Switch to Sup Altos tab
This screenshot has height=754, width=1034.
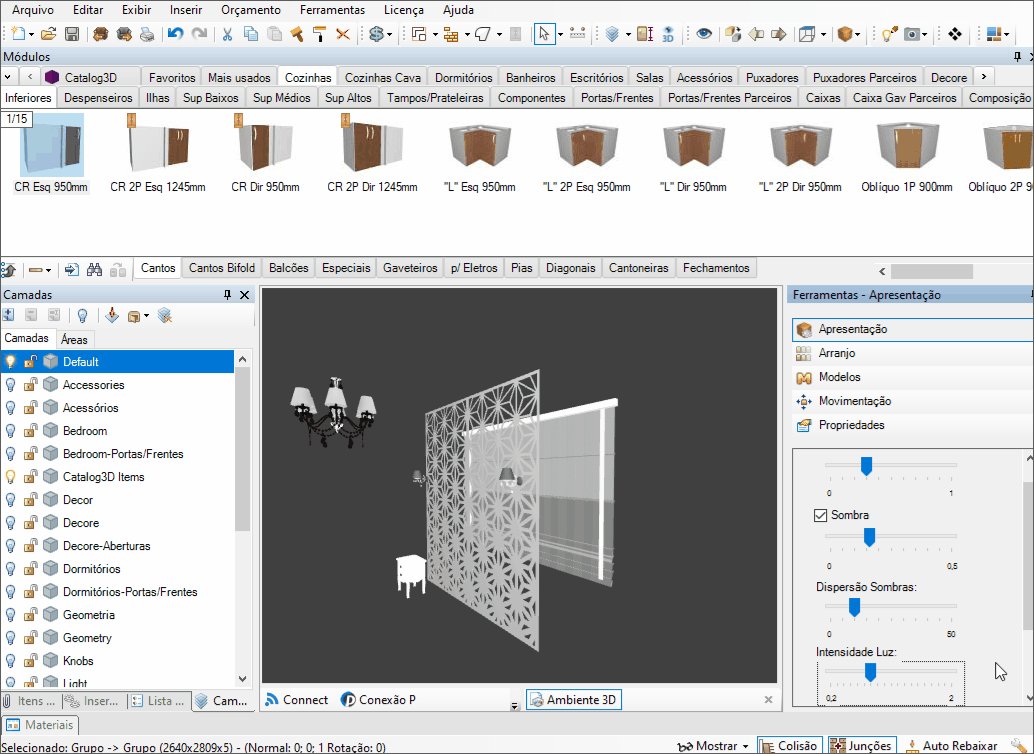[348, 98]
